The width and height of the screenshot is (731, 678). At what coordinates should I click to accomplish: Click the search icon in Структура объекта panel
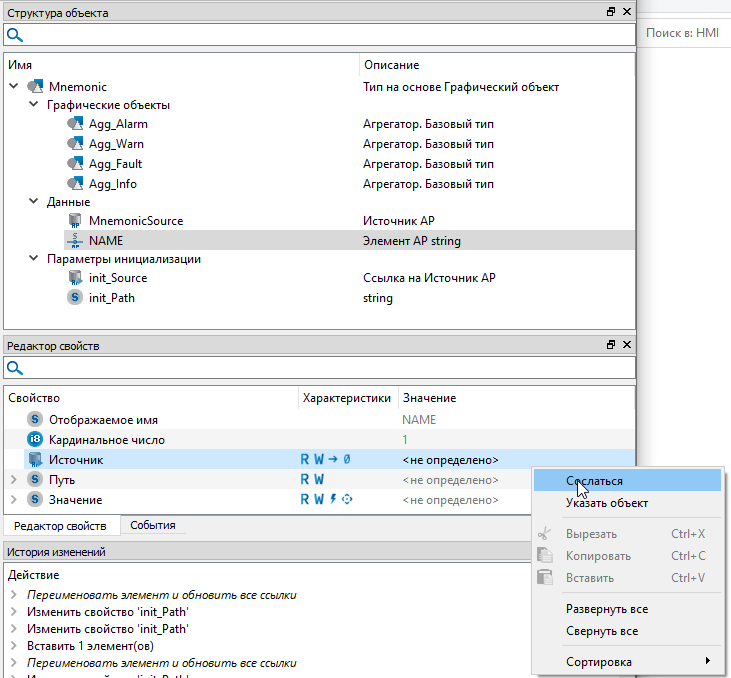pos(15,35)
